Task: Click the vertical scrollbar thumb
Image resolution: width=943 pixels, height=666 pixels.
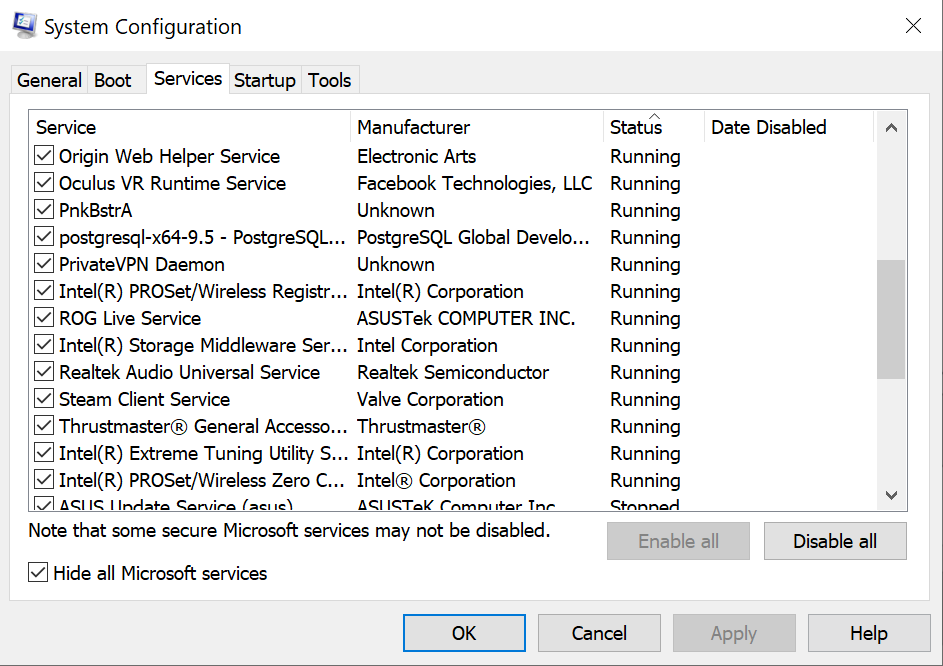Action: [x=891, y=319]
